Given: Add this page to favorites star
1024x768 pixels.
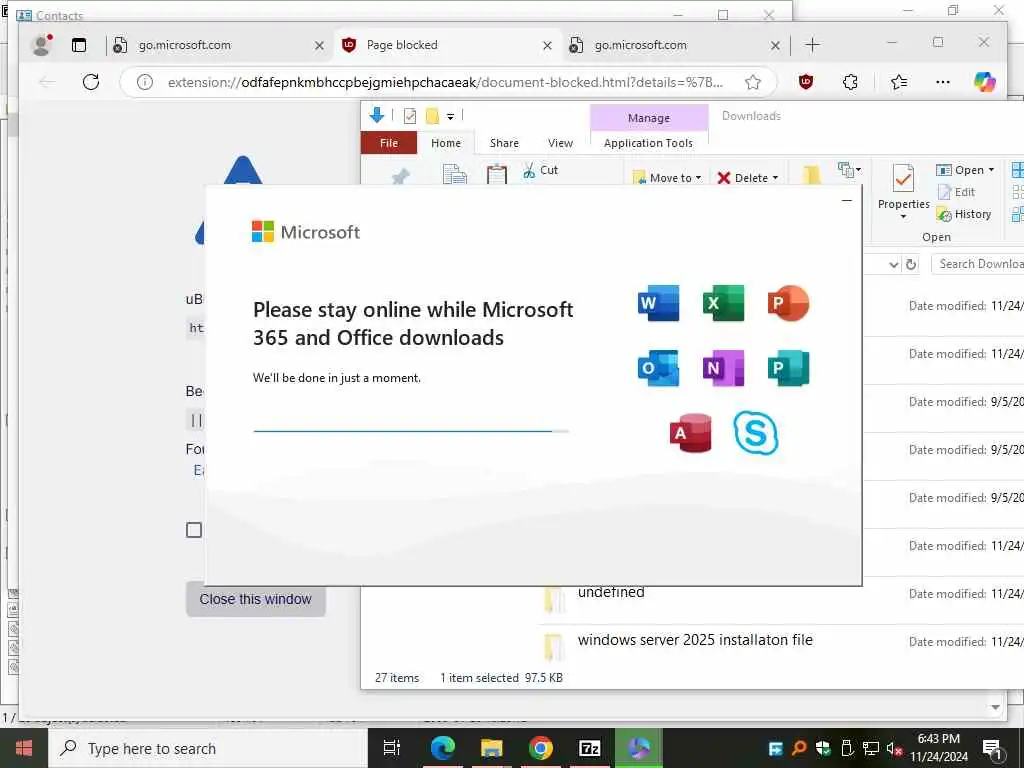Looking at the screenshot, I should 753,82.
